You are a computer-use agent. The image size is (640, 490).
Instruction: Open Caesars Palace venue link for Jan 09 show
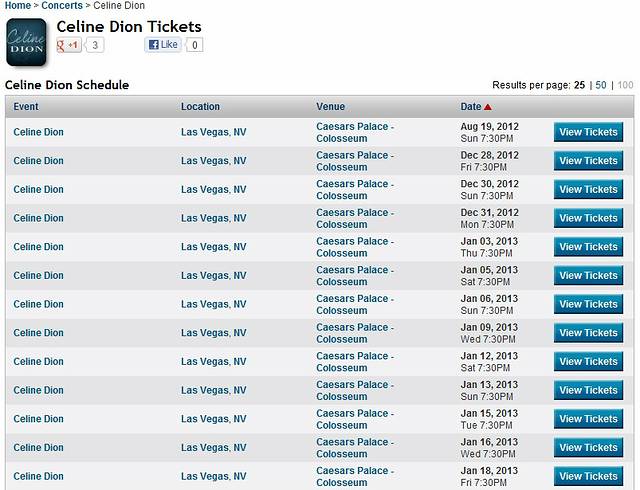pos(355,333)
